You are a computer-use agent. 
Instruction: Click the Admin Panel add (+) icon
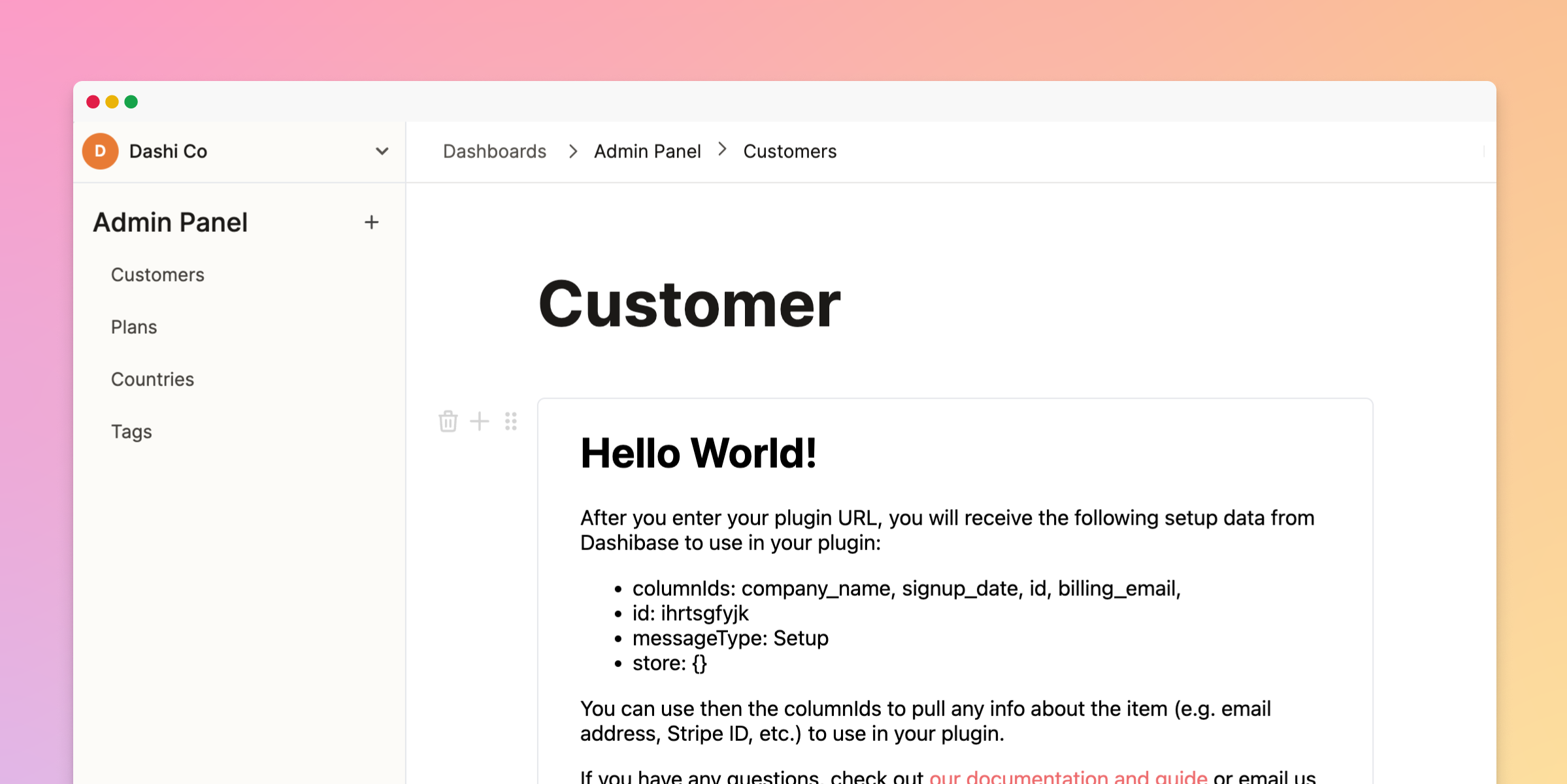pyautogui.click(x=371, y=222)
